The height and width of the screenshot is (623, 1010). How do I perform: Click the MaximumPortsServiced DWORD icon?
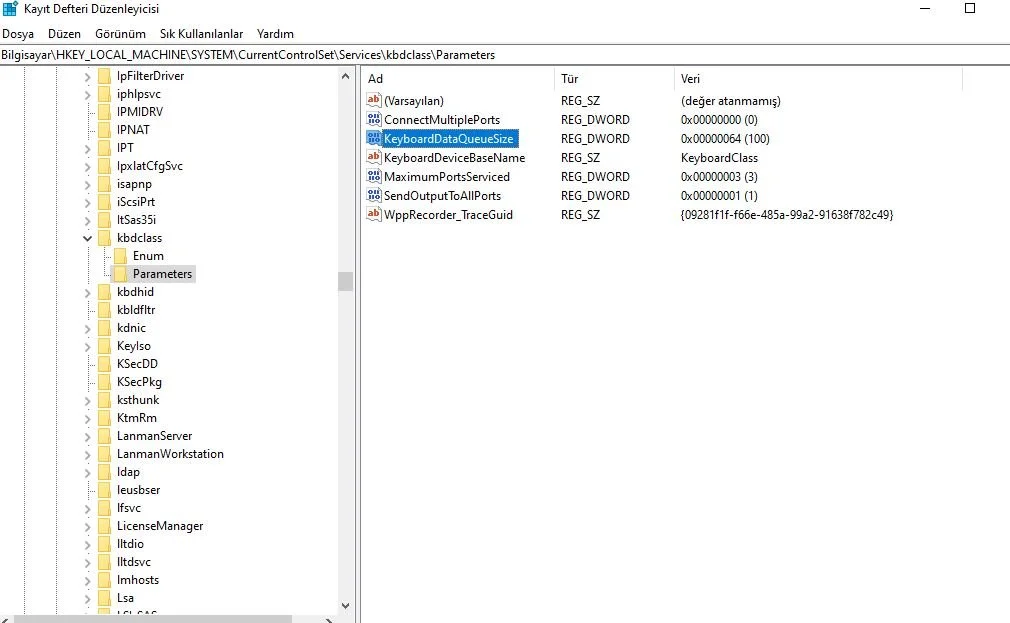tap(374, 176)
